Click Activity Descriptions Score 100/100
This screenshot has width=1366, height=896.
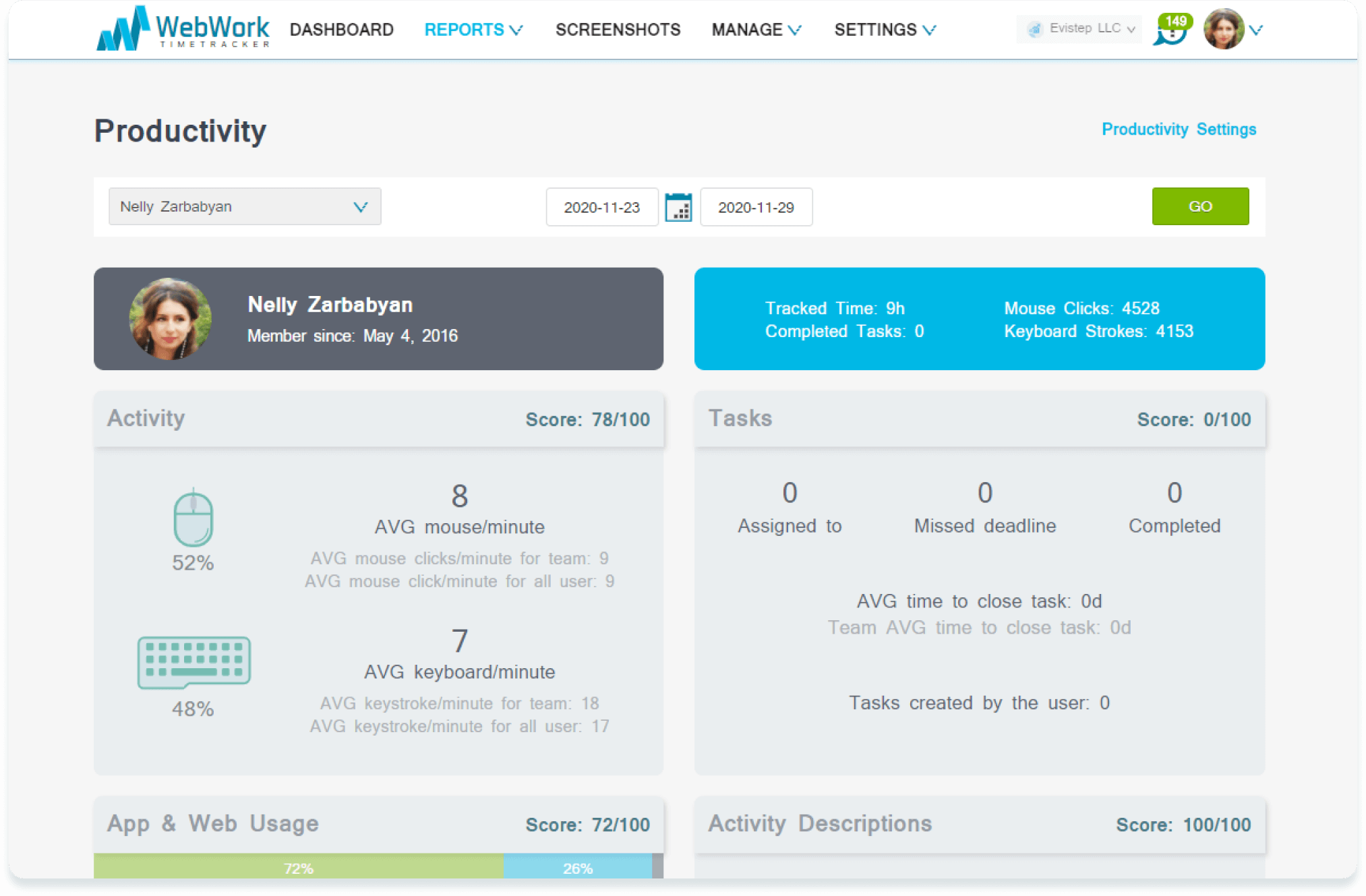(1183, 825)
